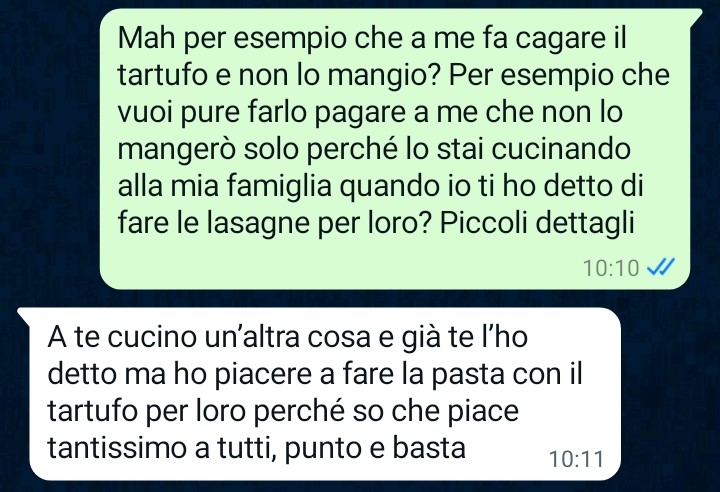Select the green sent message bubble
The height and width of the screenshot is (492, 720).
[x=400, y=150]
